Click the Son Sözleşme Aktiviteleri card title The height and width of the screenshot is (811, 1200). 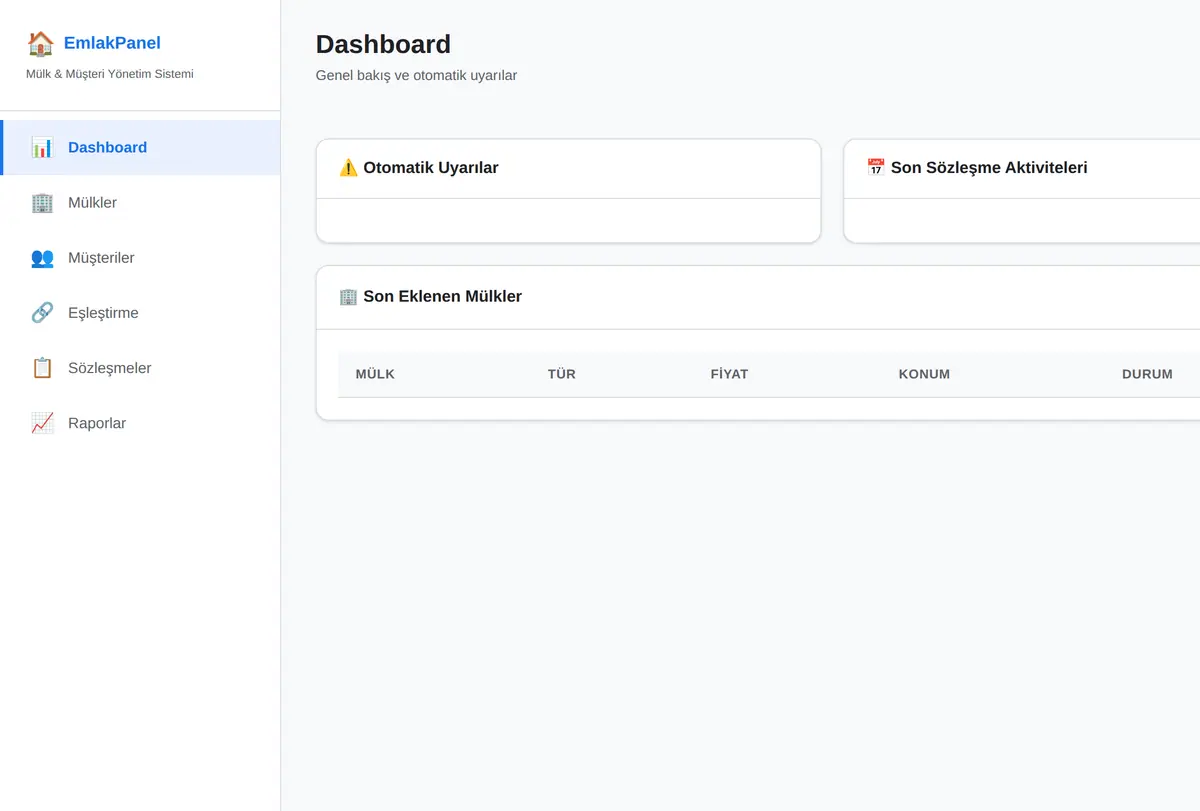pos(989,168)
